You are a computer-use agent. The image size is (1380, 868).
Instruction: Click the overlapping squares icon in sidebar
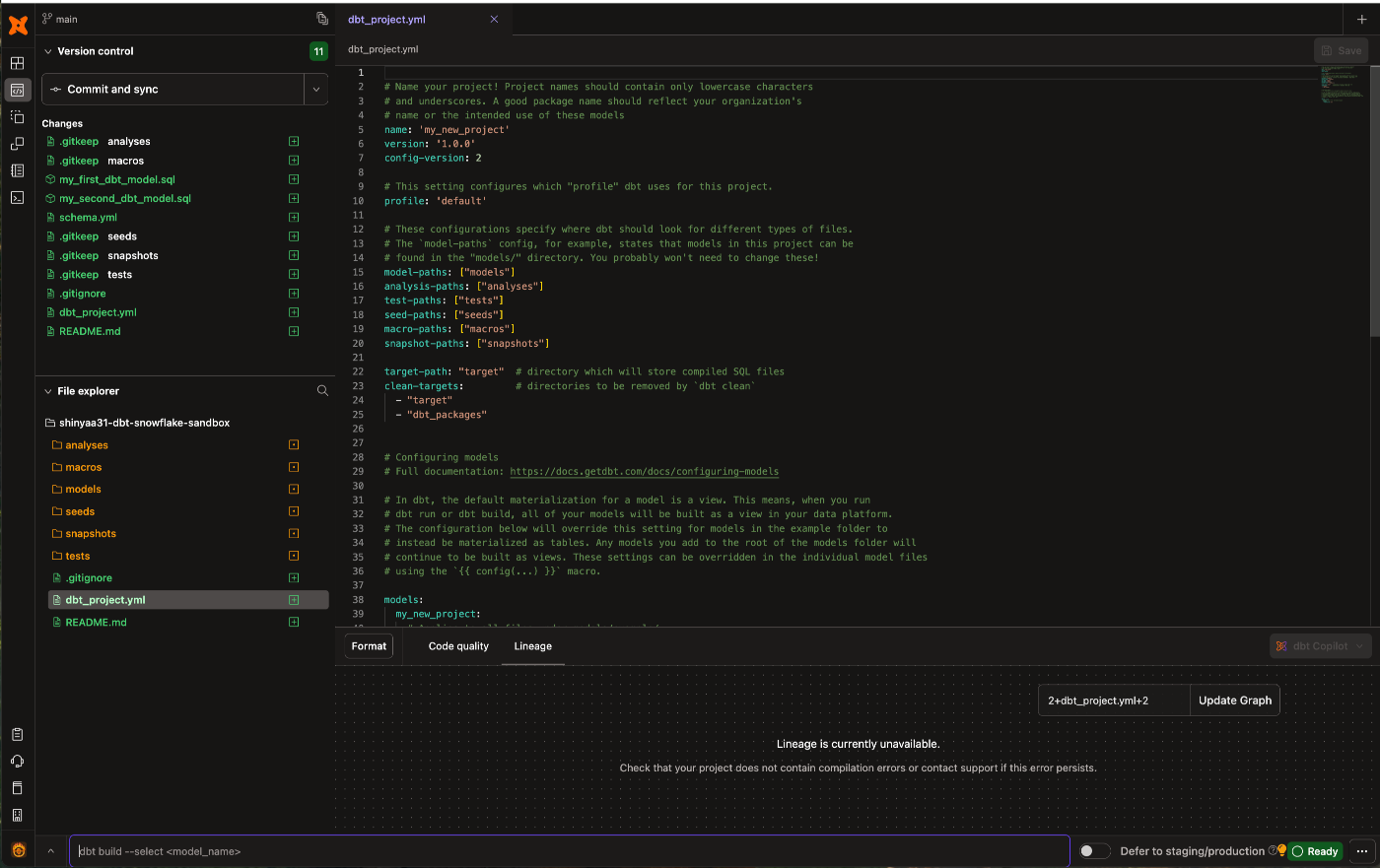pyautogui.click(x=17, y=144)
